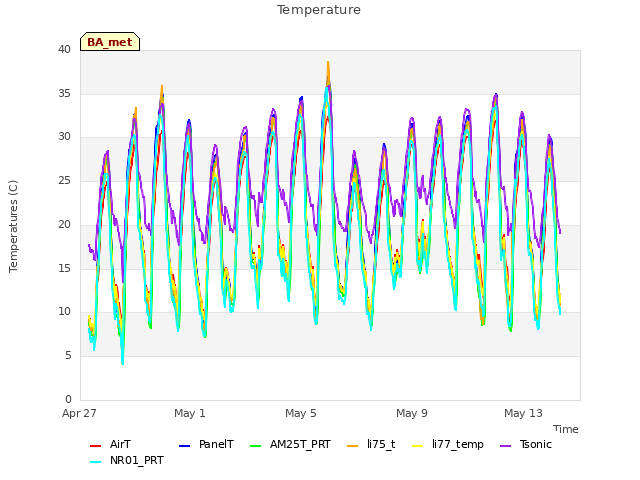The image size is (640, 480).
Task: Click the orange li75_t legend color marker
Action: coord(353,445)
